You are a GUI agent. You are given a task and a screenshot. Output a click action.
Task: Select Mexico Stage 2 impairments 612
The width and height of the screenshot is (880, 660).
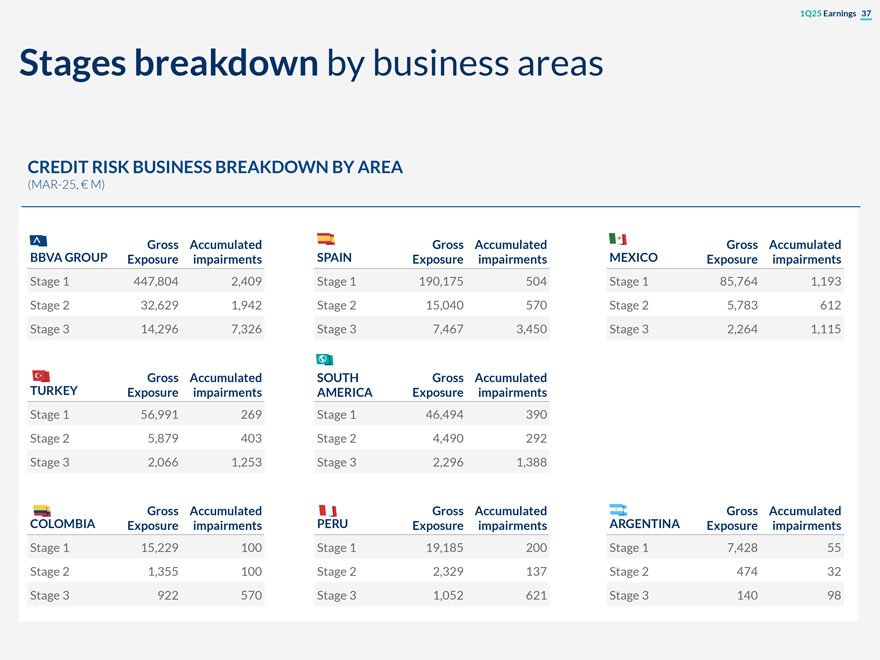(x=831, y=305)
